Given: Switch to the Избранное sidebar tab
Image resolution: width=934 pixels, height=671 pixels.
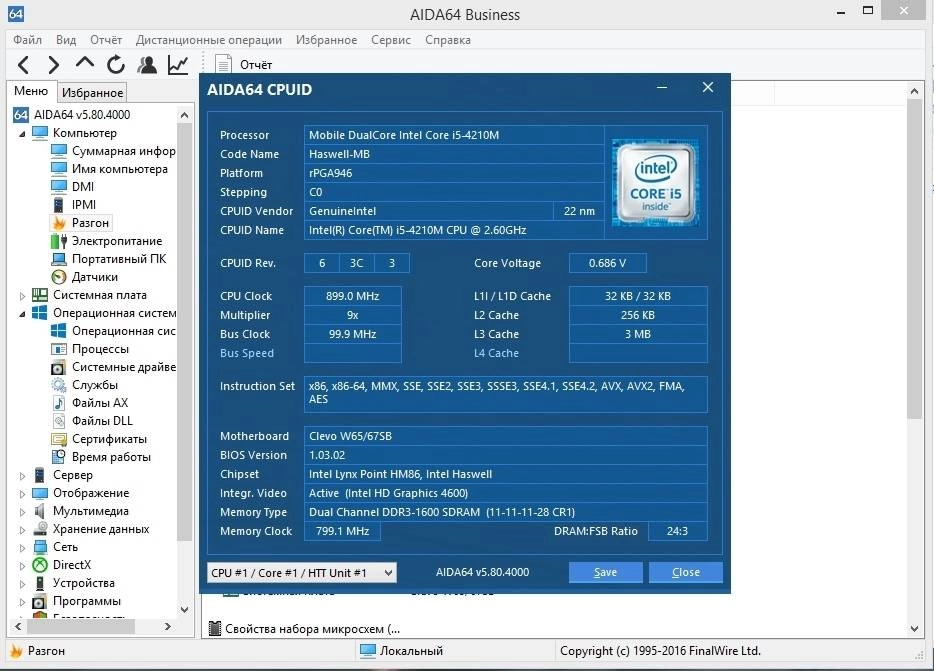Looking at the screenshot, I should (x=92, y=92).
